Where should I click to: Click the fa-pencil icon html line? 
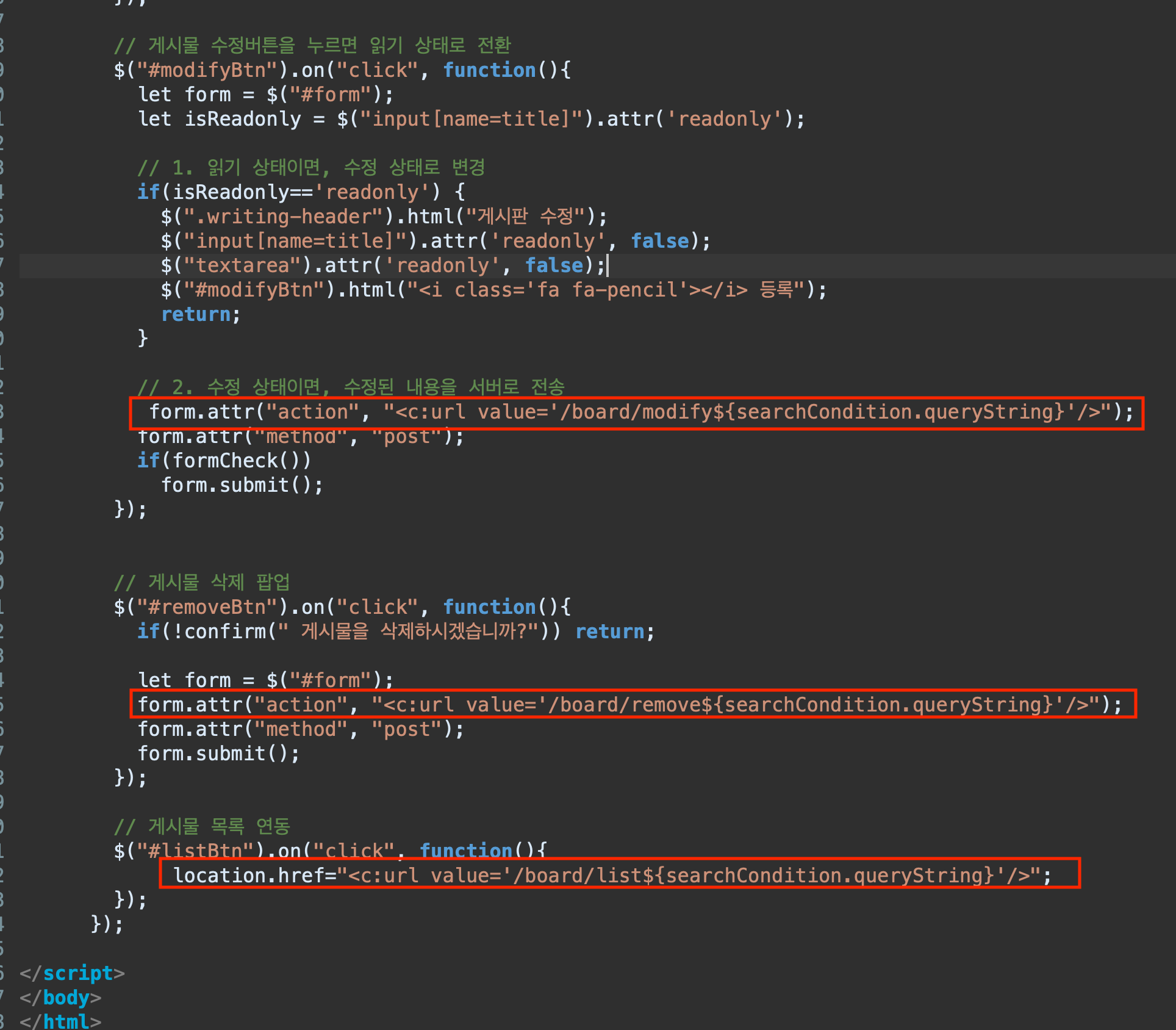493,290
